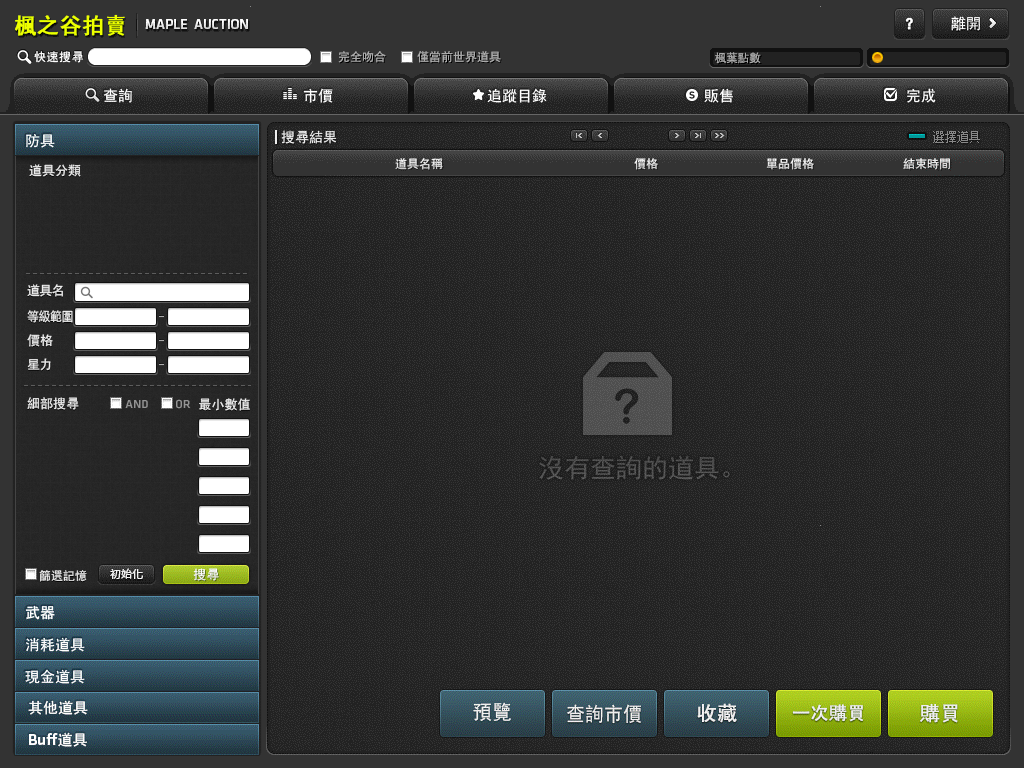The height and width of the screenshot is (768, 1024).
Task: Click the 收藏 favorite button
Action: [716, 713]
